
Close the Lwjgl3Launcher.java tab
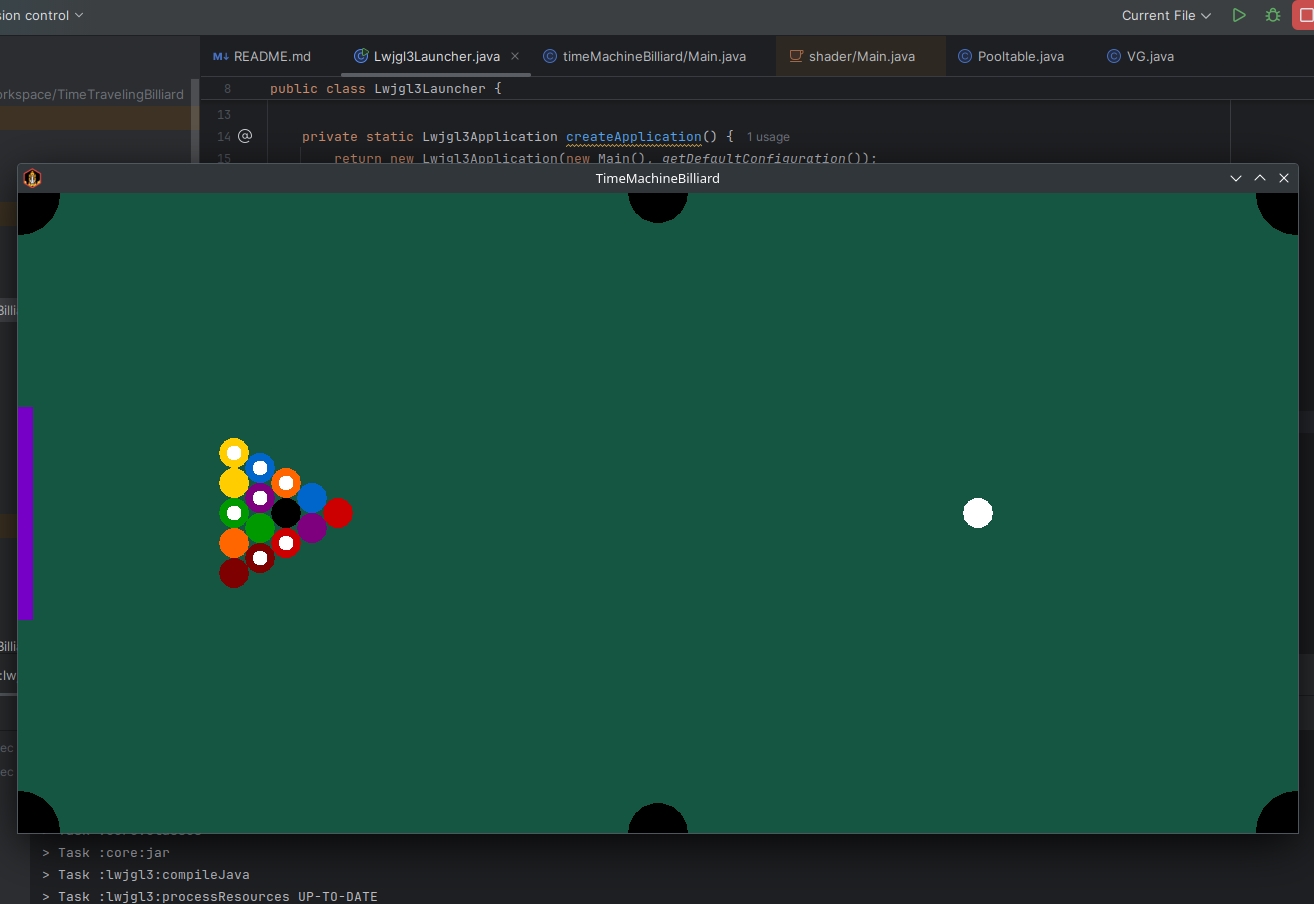point(514,56)
